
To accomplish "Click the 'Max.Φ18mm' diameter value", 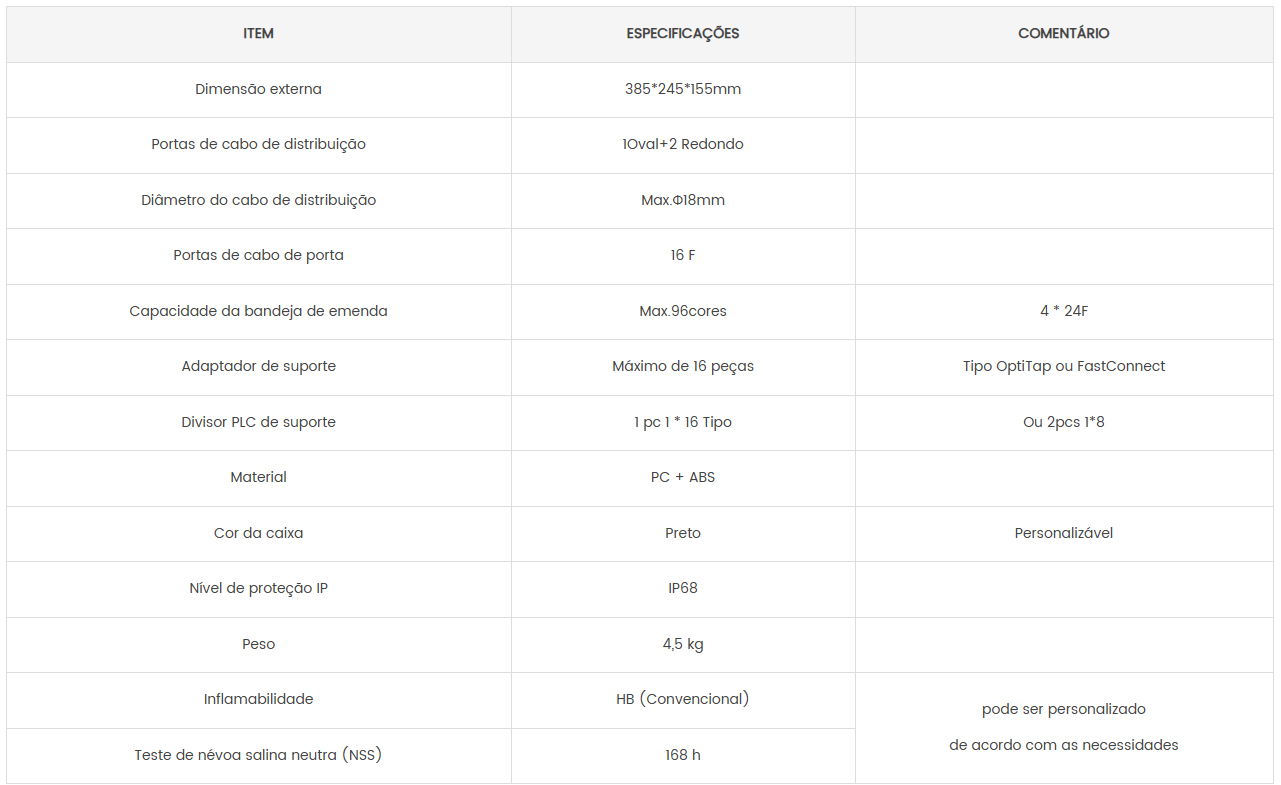I will point(683,200).
